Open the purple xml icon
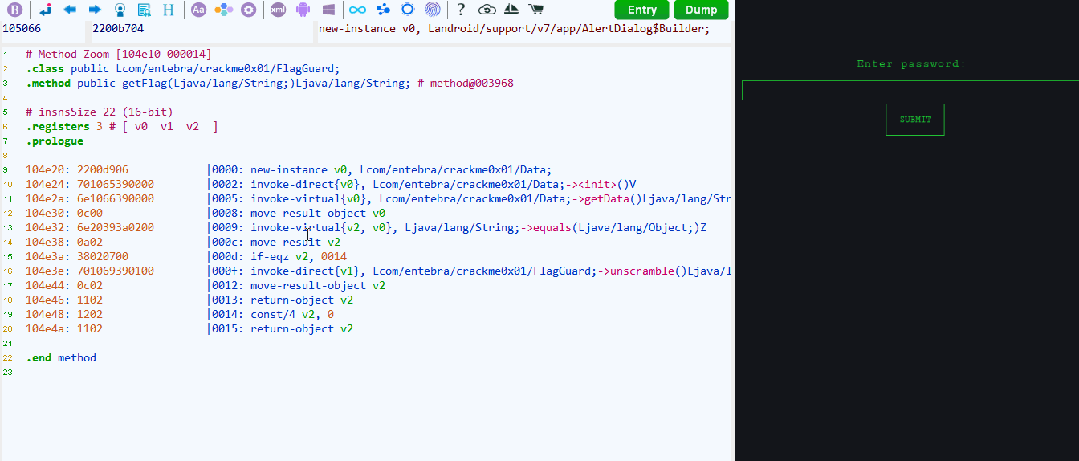The height and width of the screenshot is (461, 1079). (x=278, y=10)
